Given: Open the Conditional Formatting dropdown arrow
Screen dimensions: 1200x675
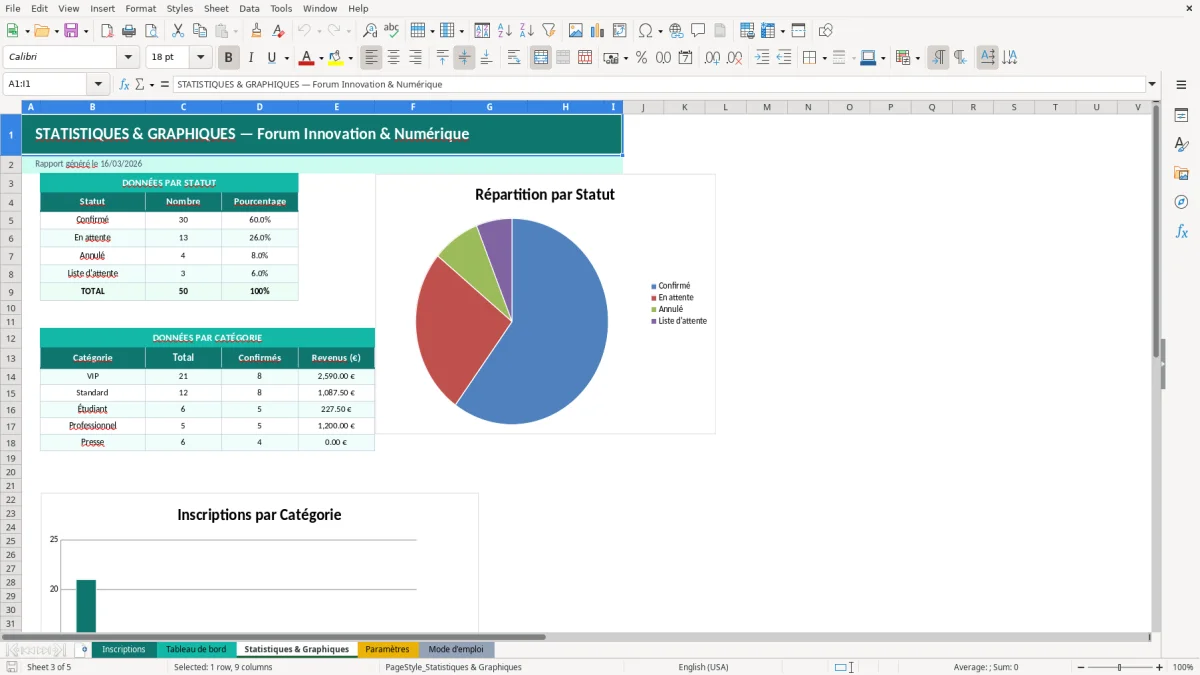Looking at the screenshot, I should [917, 58].
